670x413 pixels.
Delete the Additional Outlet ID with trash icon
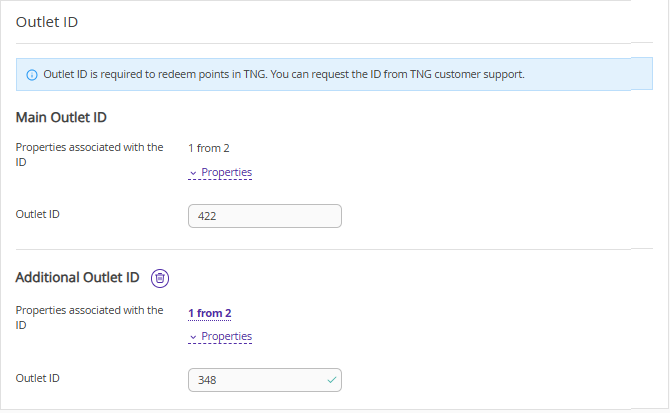pyautogui.click(x=160, y=278)
